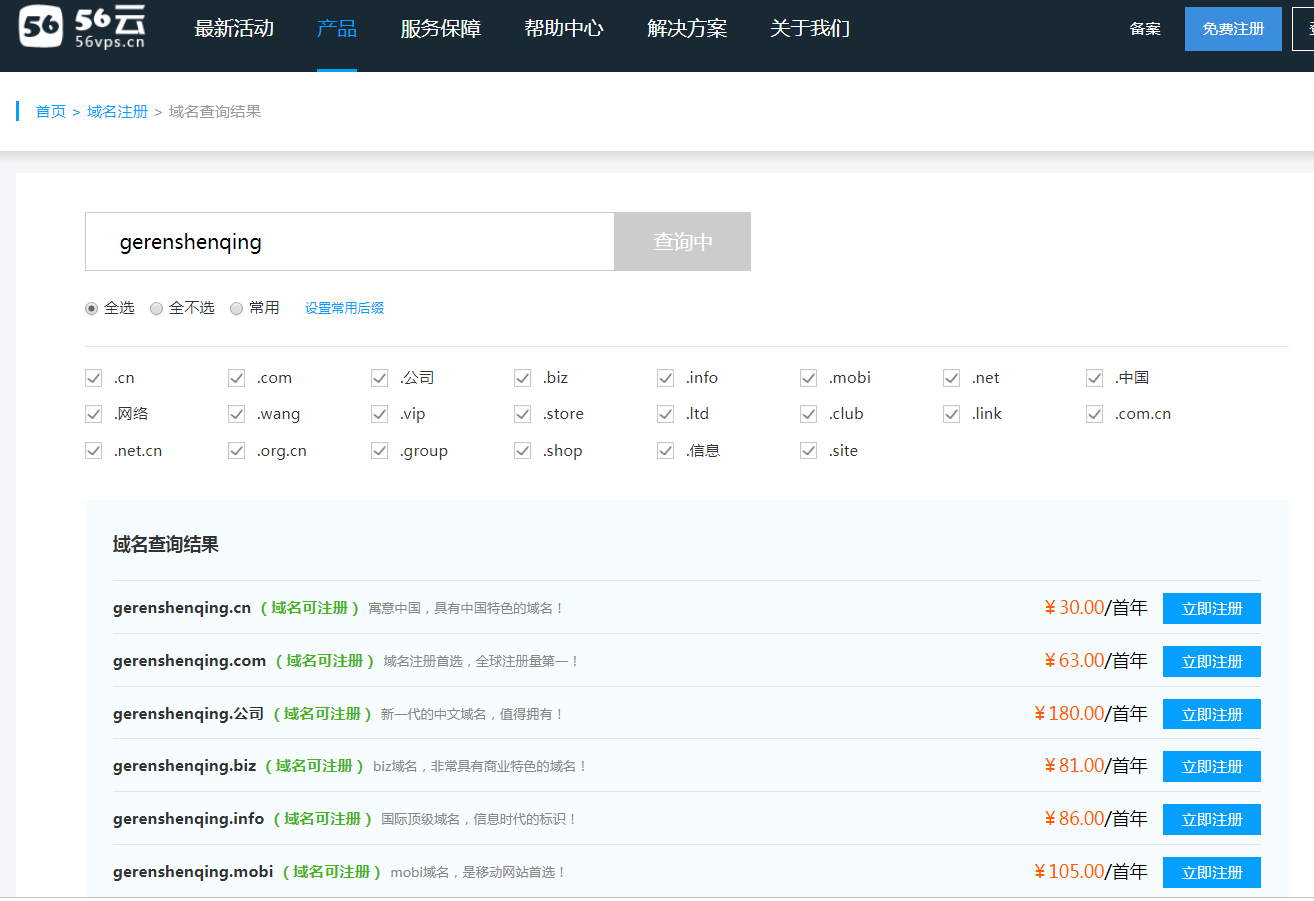The height and width of the screenshot is (901, 1314).
Task: Toggle the .club suffix checkbox
Action: click(809, 414)
